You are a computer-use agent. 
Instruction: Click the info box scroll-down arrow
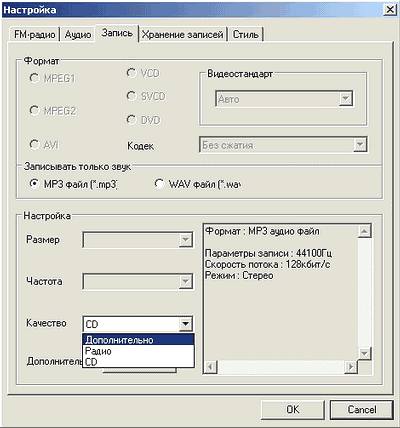pyautogui.click(x=364, y=353)
